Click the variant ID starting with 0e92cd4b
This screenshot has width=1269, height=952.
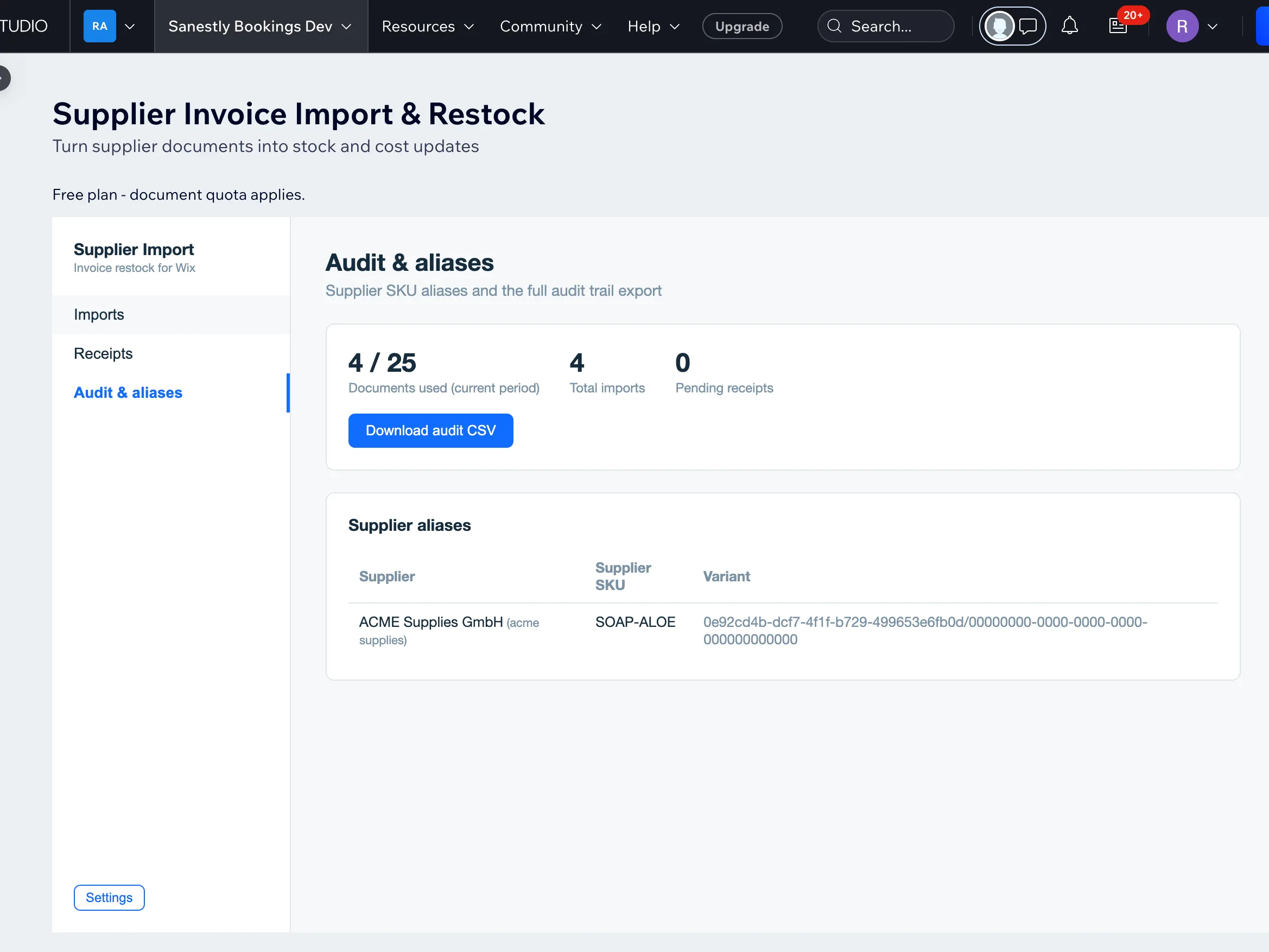925,631
